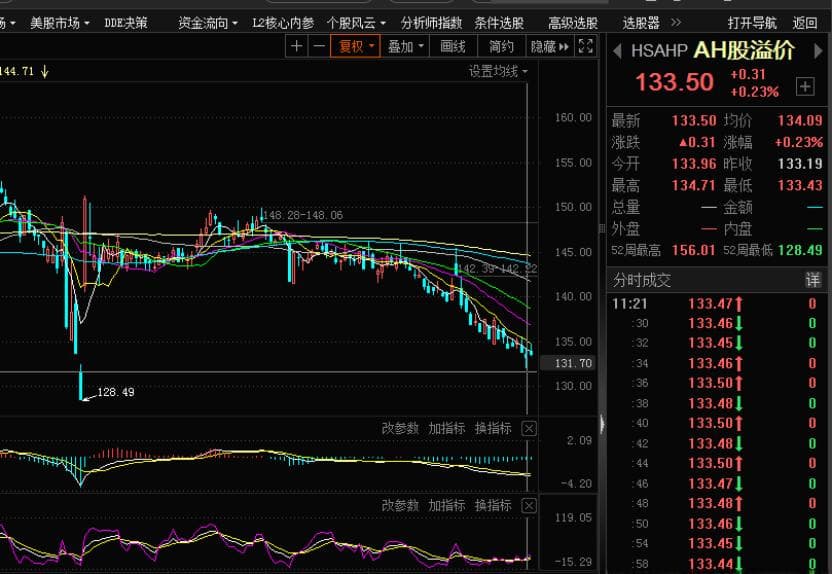Viewport: 832px width, 574px height.
Task: Open trade details 详 icon
Action: (x=813, y=280)
